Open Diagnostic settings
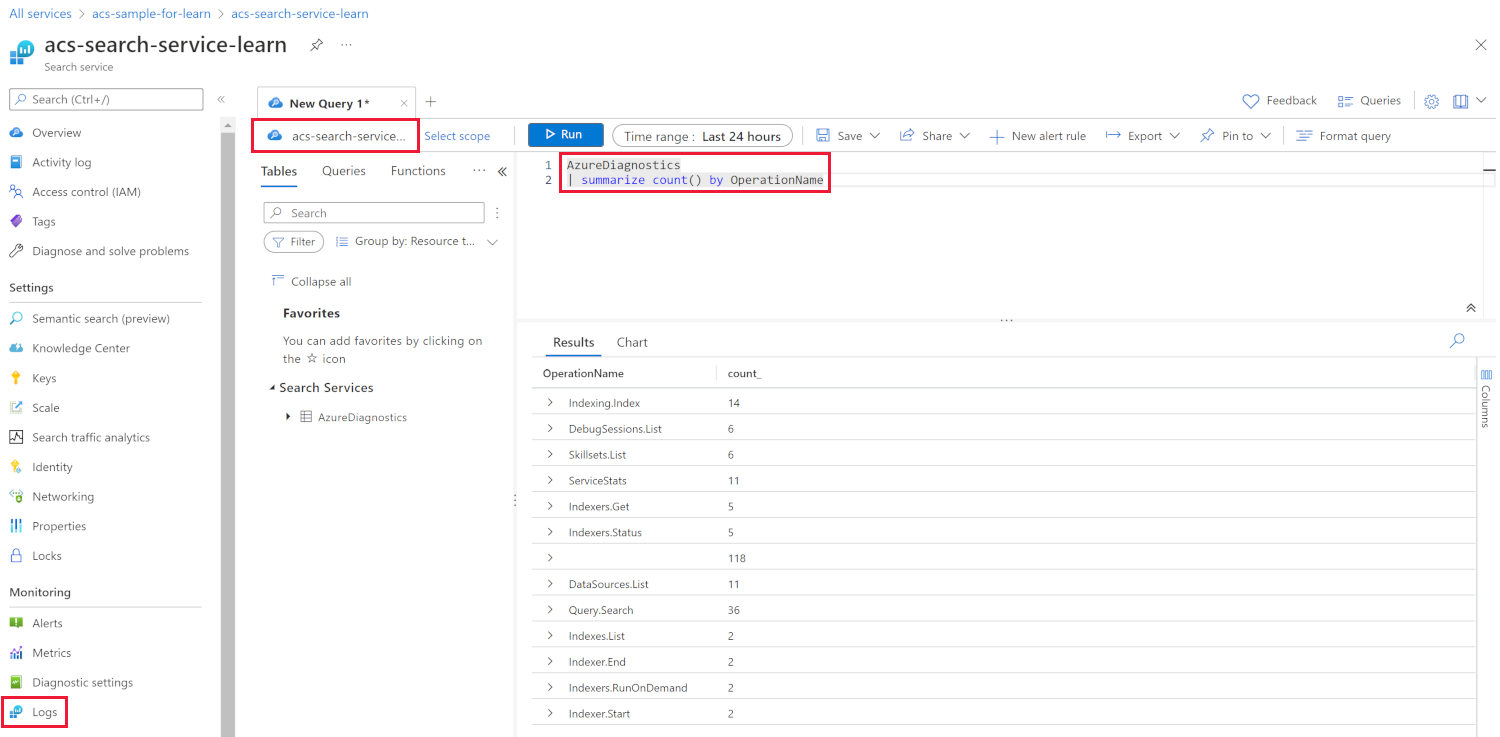This screenshot has height=737, width=1500. pos(82,682)
